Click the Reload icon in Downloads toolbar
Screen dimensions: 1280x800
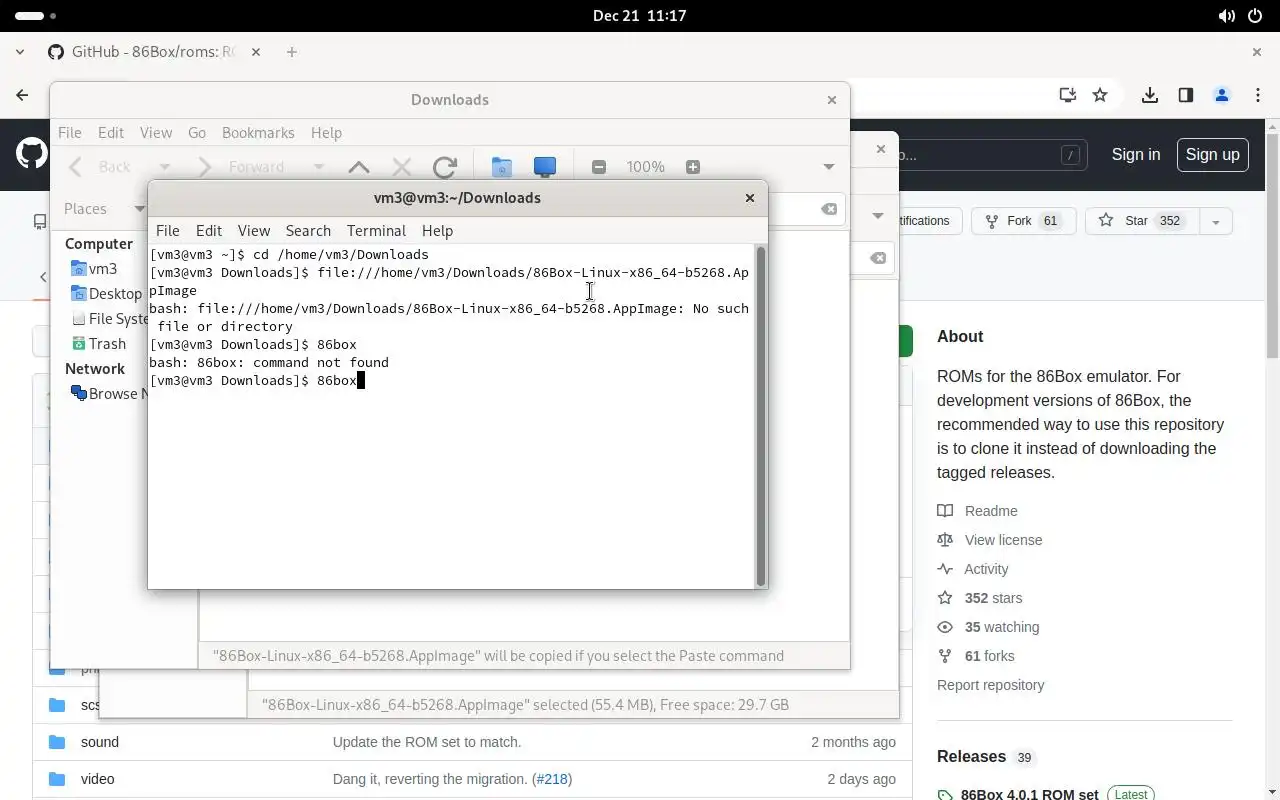pyautogui.click(x=445, y=167)
